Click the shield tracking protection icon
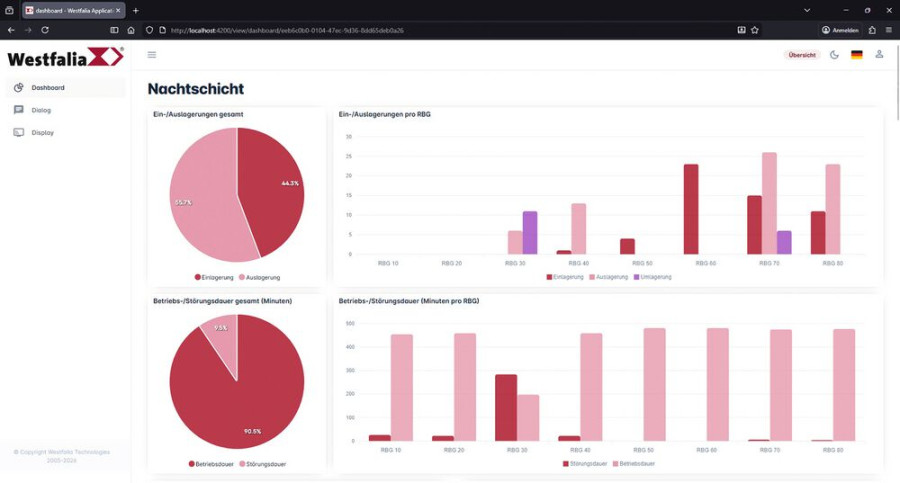 point(149,30)
